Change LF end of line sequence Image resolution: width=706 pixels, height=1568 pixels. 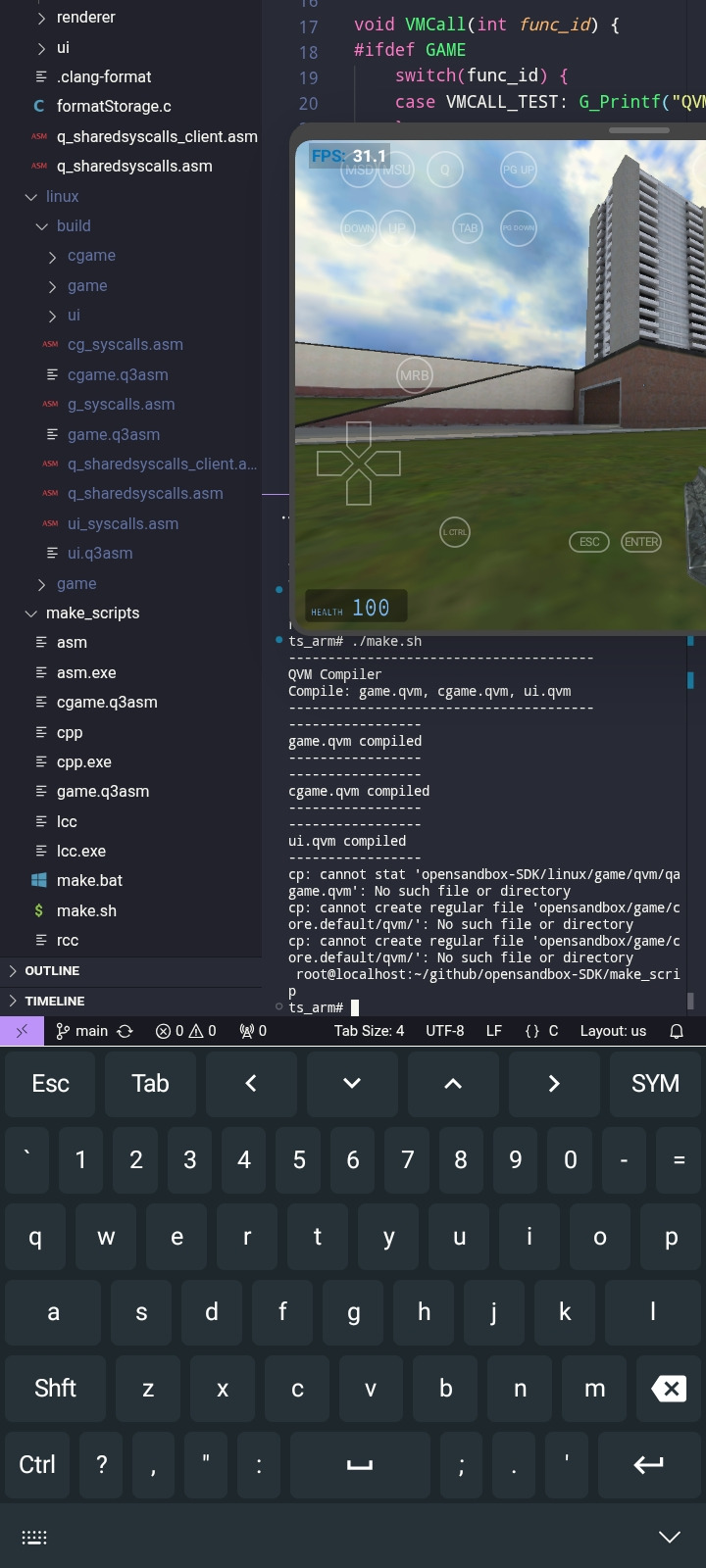[x=494, y=1031]
